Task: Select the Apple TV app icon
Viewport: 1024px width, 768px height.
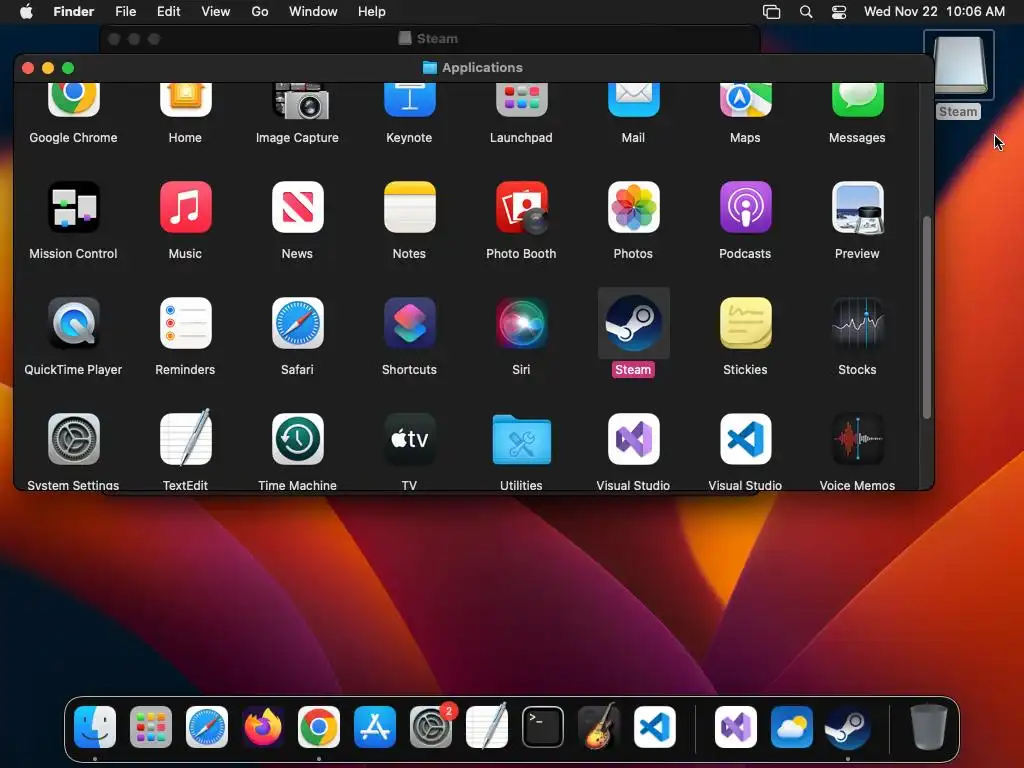Action: pyautogui.click(x=409, y=439)
